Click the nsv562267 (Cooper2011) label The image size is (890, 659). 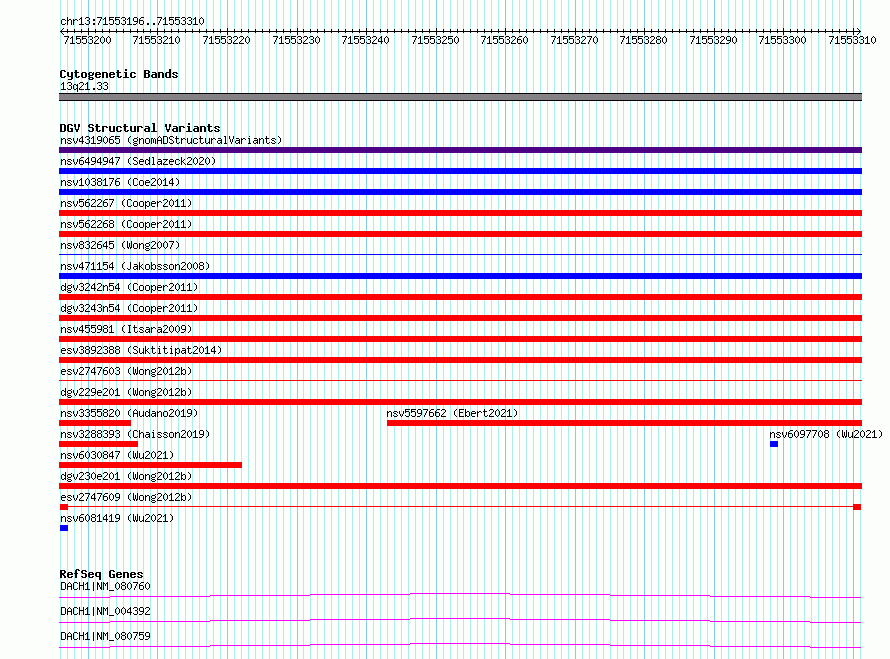126,203
